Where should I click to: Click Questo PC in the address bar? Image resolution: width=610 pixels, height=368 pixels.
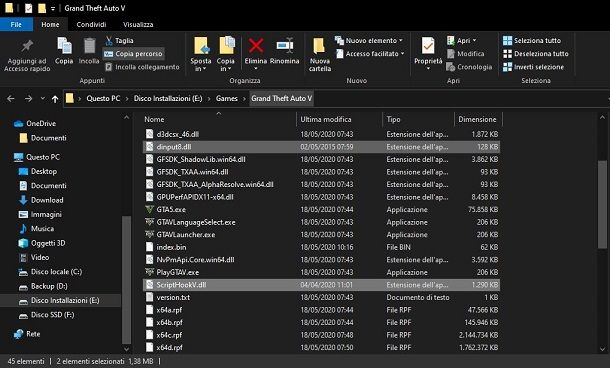point(103,98)
